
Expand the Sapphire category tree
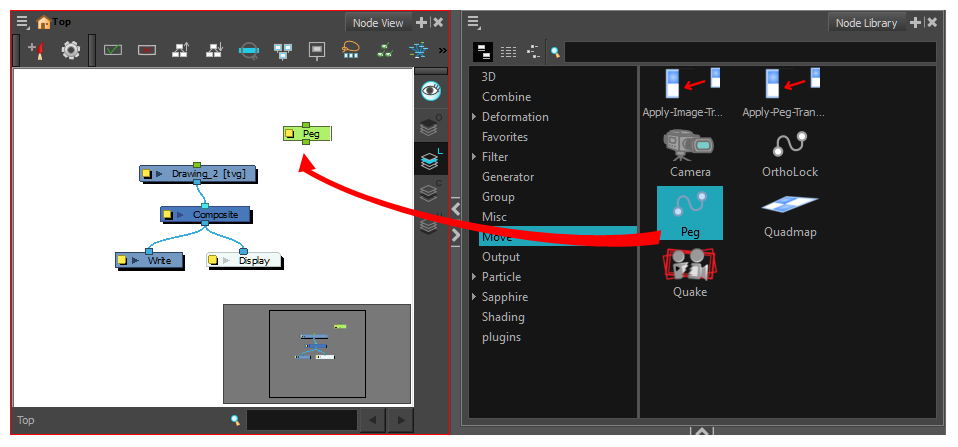pos(474,297)
